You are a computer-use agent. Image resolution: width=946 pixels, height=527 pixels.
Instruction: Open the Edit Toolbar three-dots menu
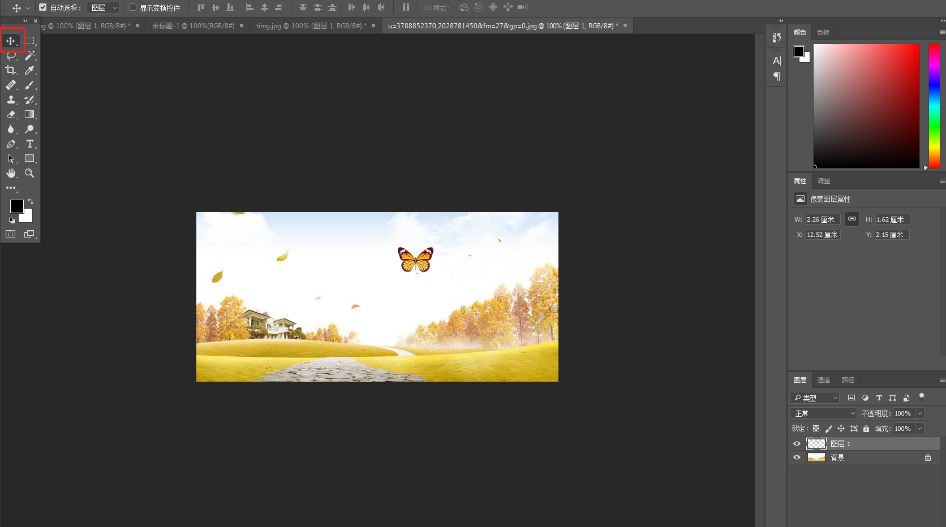click(11, 188)
